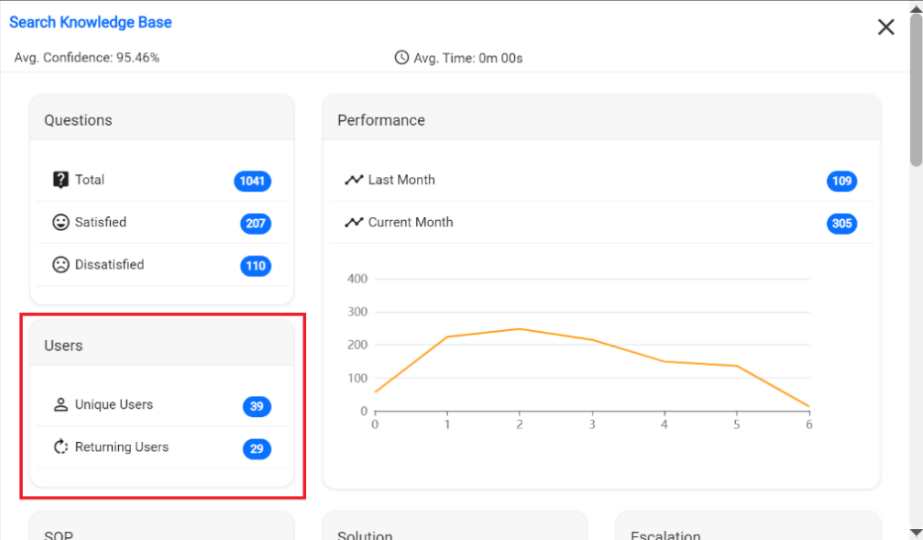This screenshot has height=540, width=923.
Task: Click the Unique Users label
Action: (x=114, y=405)
